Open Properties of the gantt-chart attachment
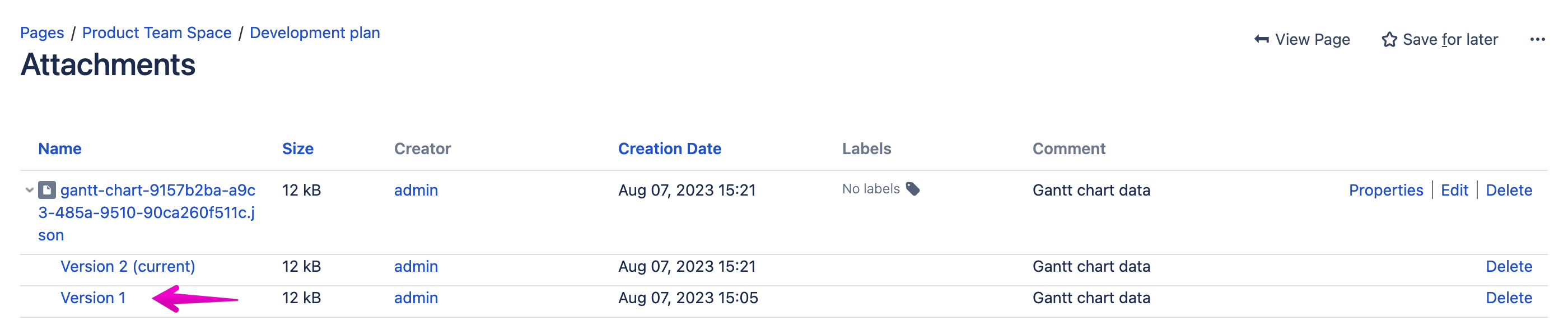This screenshot has width=1568, height=334. click(1387, 189)
